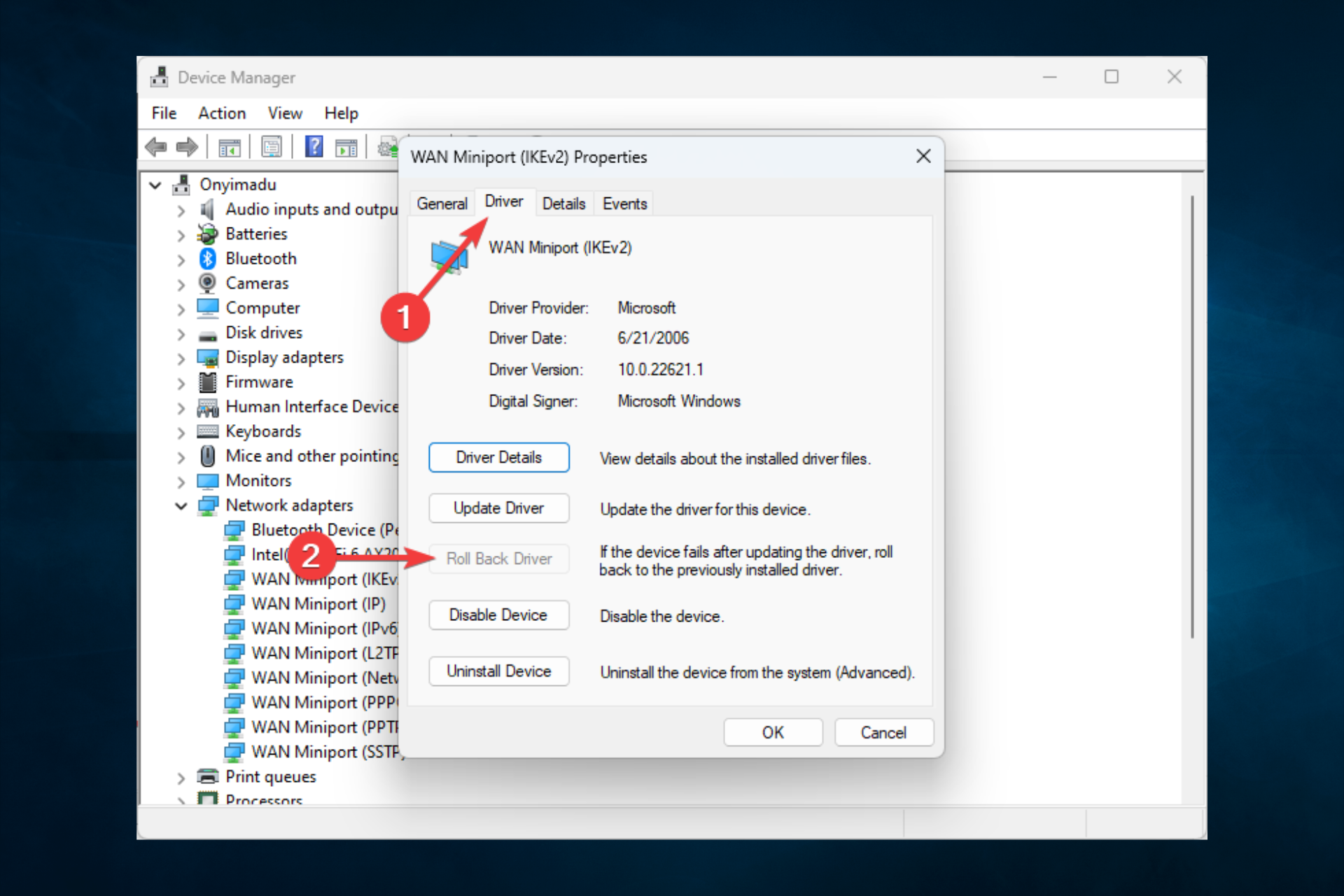
Task: Open the Action menu
Action: click(221, 113)
